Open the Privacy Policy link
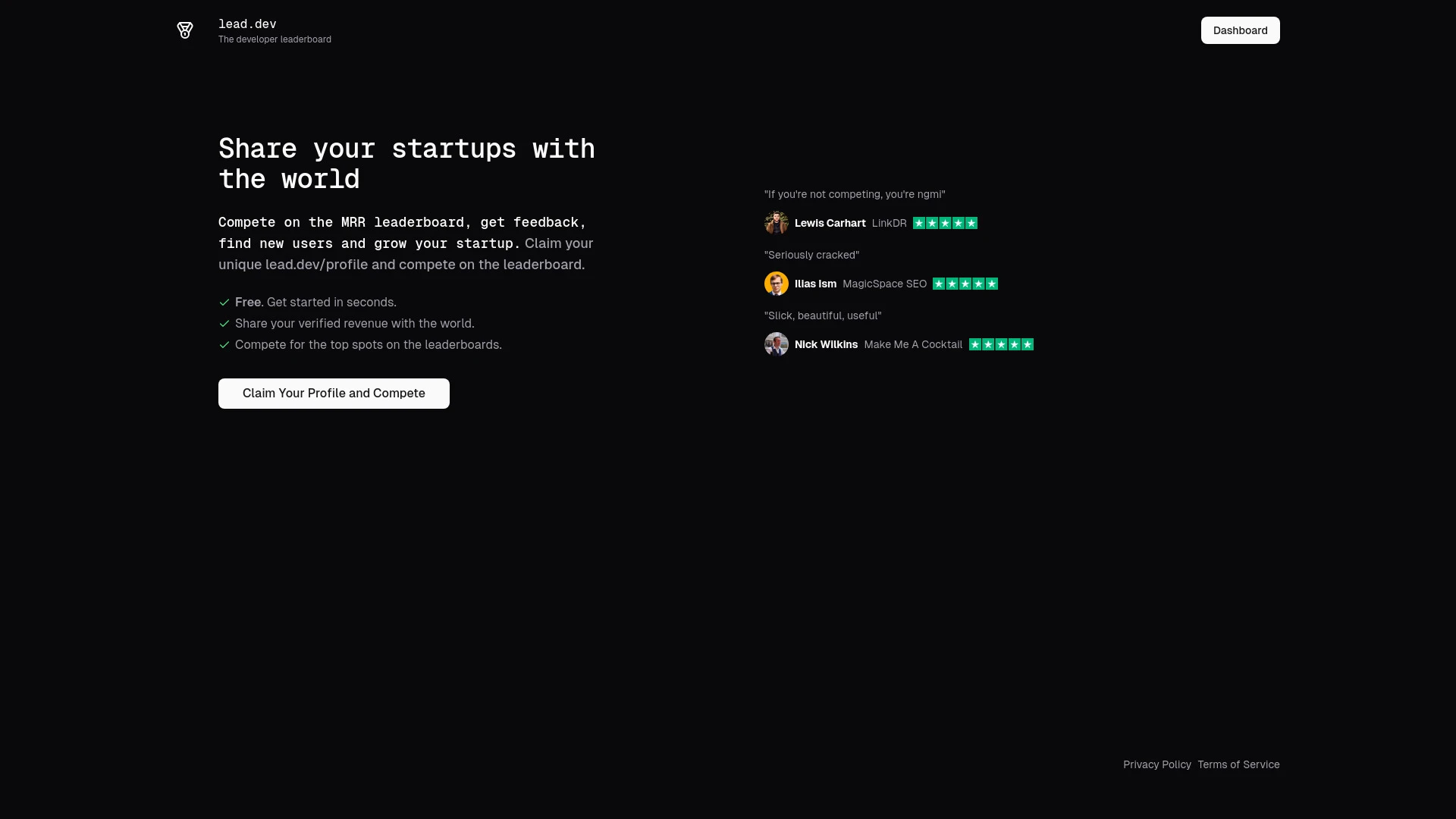This screenshot has width=1456, height=819. point(1156,764)
